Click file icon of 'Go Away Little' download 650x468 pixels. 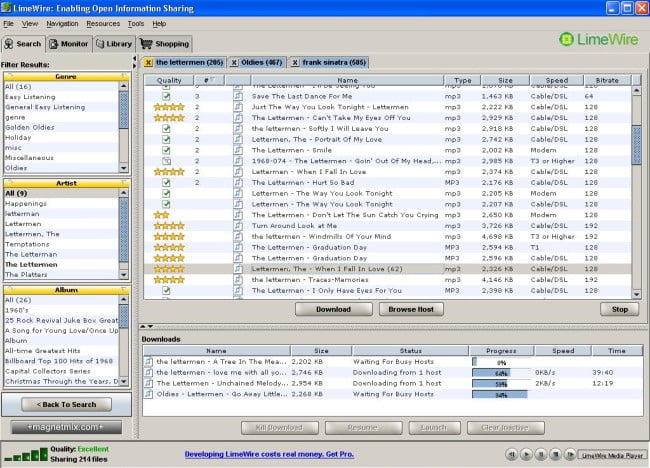pos(148,394)
